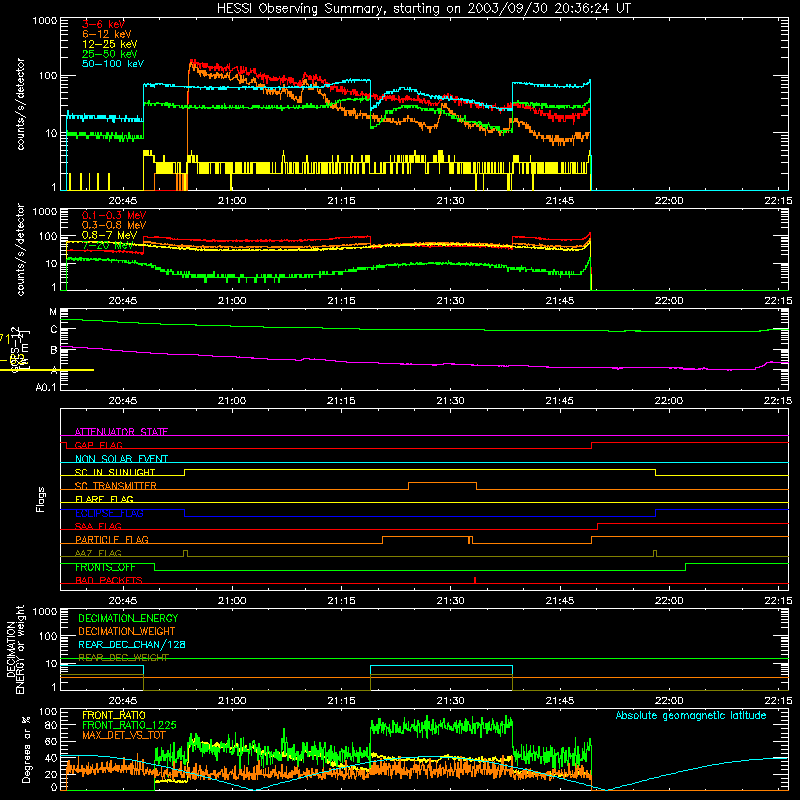Click the DECIMATION_ENERGY legend label

[x=128, y=618]
